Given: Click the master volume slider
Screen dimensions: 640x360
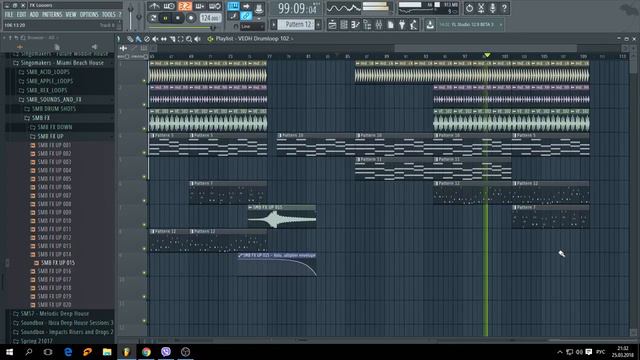Looking at the screenshot, I should (x=131, y=16).
